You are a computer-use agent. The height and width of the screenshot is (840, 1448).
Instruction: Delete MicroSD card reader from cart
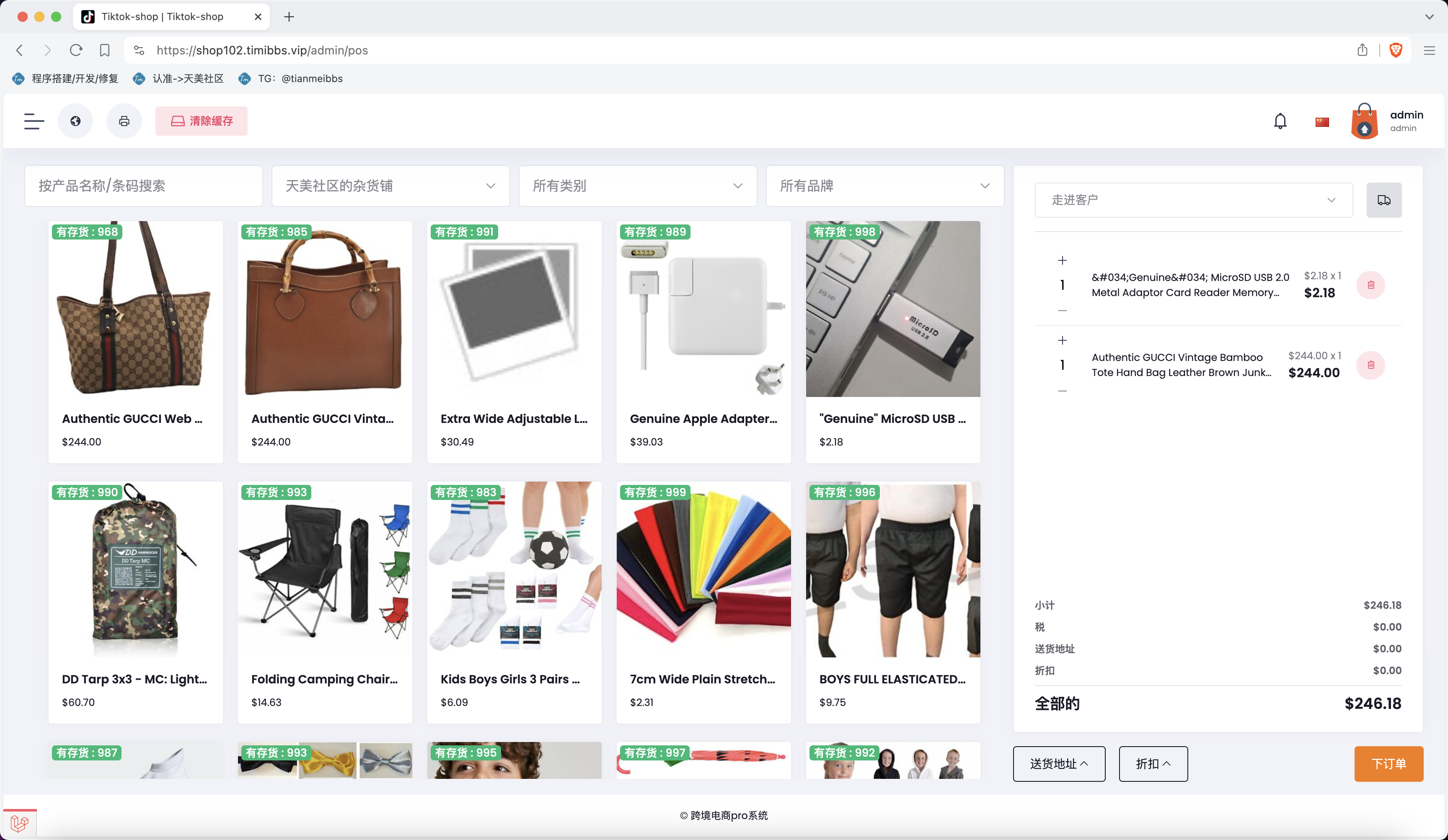tap(1371, 285)
